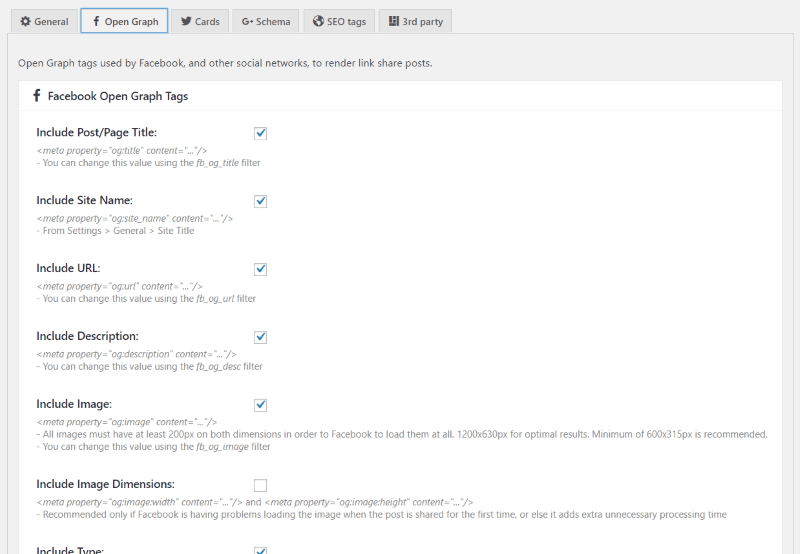Image resolution: width=800 pixels, height=554 pixels.
Task: Open the SEO tags tab
Action: (339, 21)
